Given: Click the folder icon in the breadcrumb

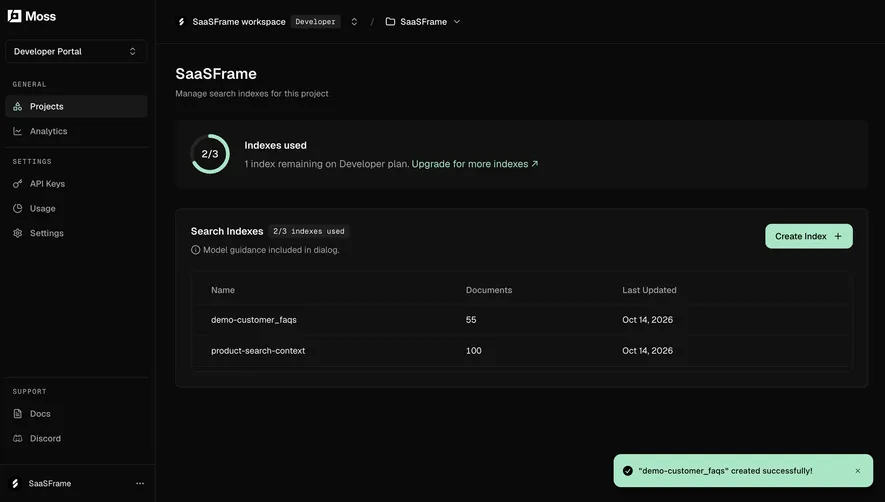Looking at the screenshot, I should click(390, 22).
